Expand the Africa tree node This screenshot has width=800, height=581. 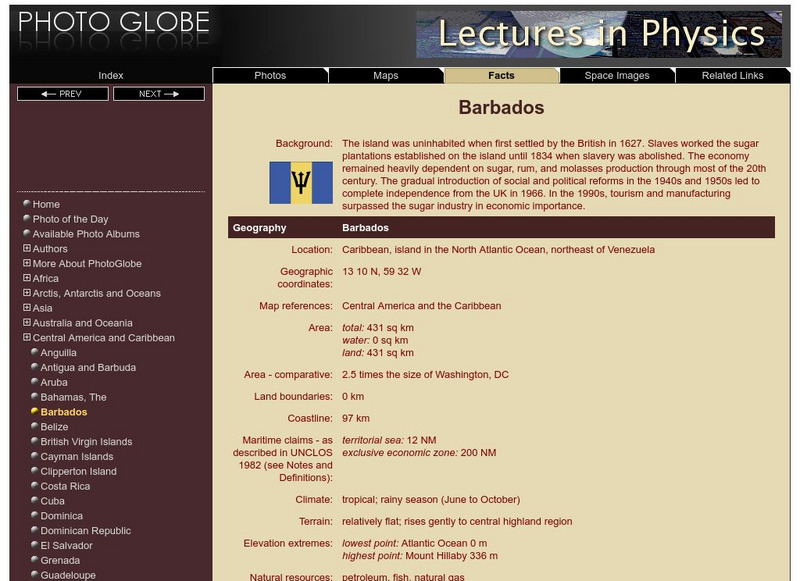point(27,278)
